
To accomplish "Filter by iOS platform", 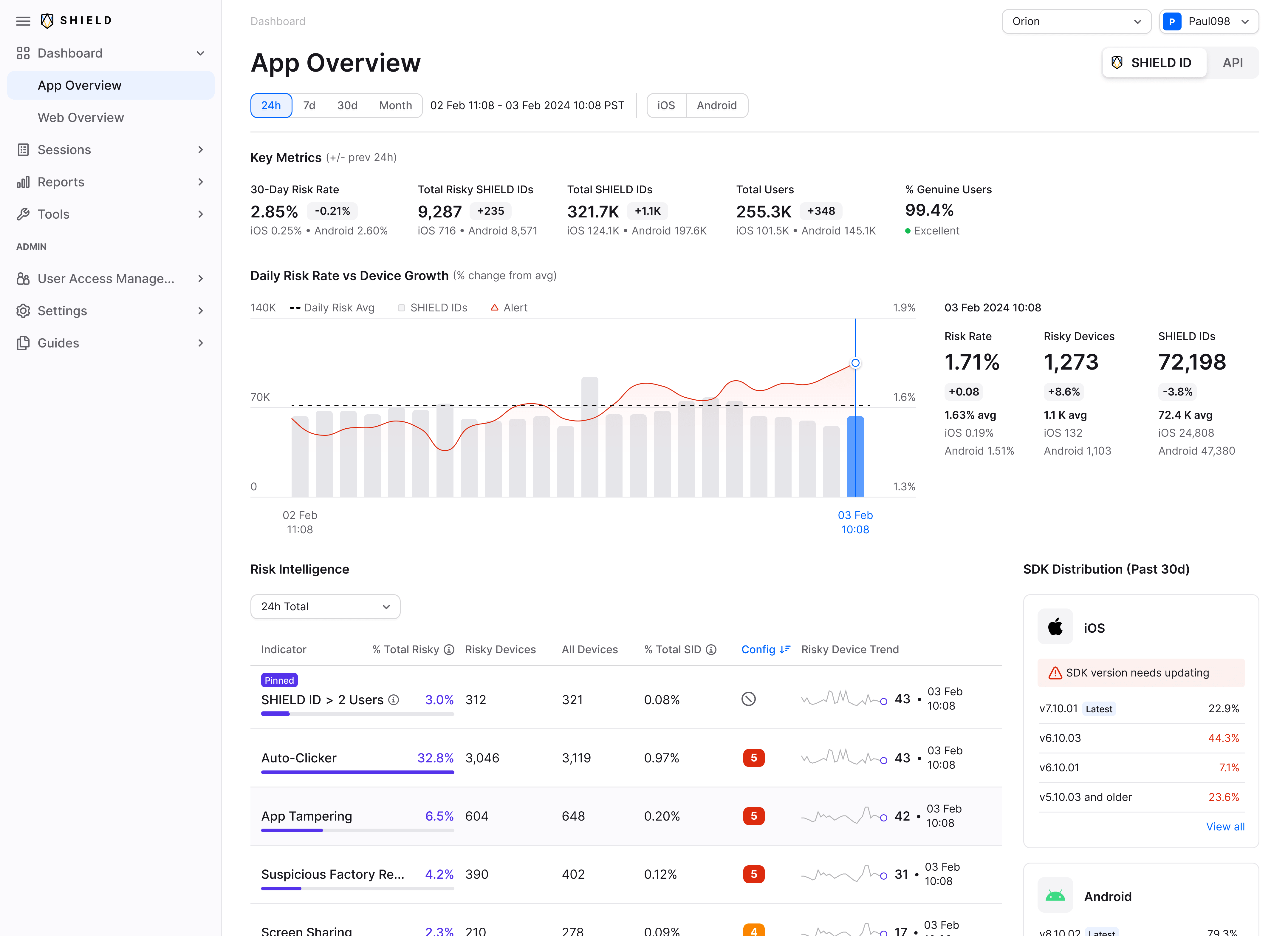I will [x=666, y=106].
